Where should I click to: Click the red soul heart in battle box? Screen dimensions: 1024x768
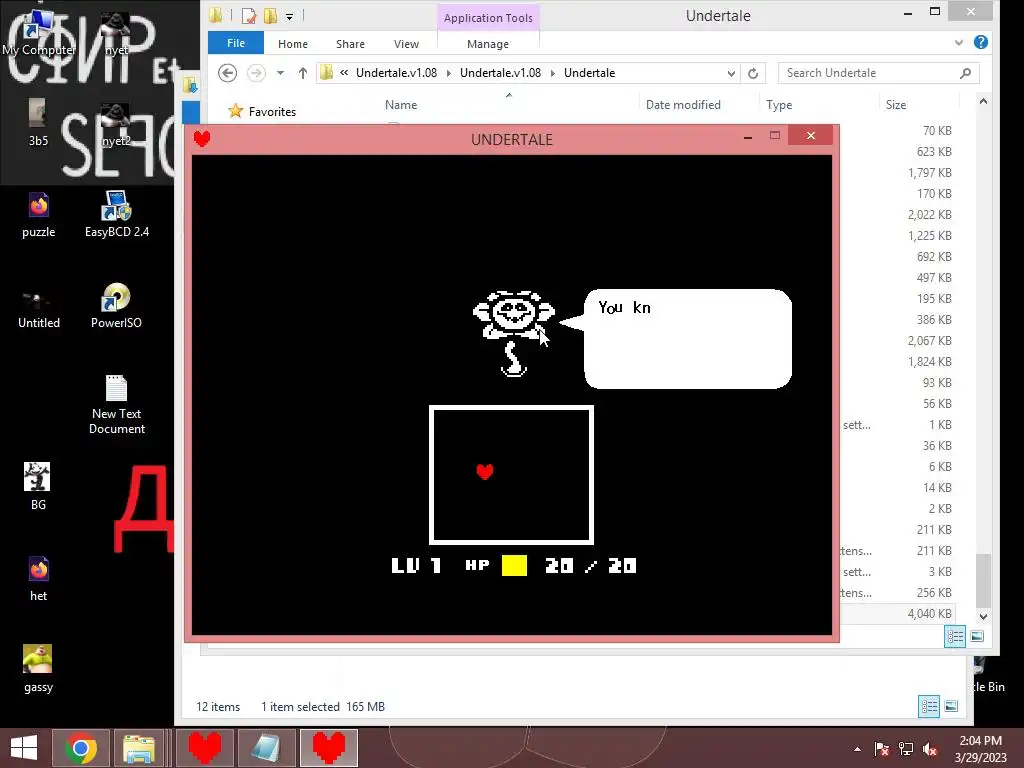pos(485,472)
